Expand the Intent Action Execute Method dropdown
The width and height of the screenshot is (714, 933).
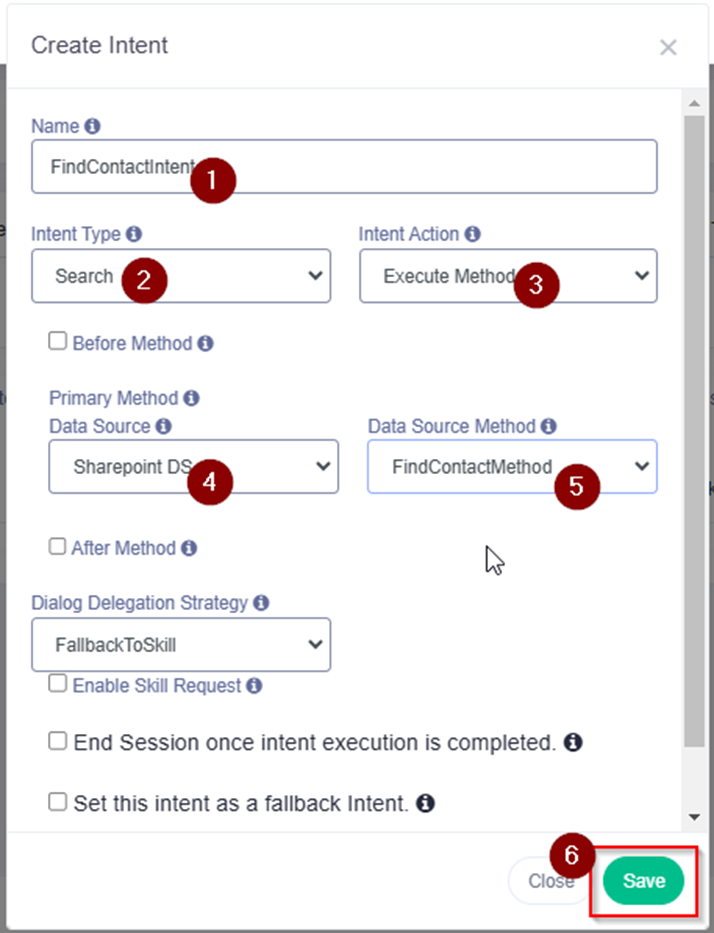tap(508, 276)
